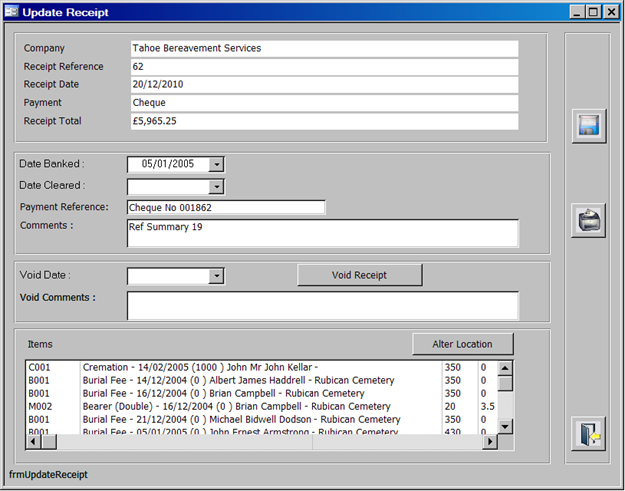The width and height of the screenshot is (625, 491).
Task: Select the Cremation John Kellar item row
Action: 261,367
